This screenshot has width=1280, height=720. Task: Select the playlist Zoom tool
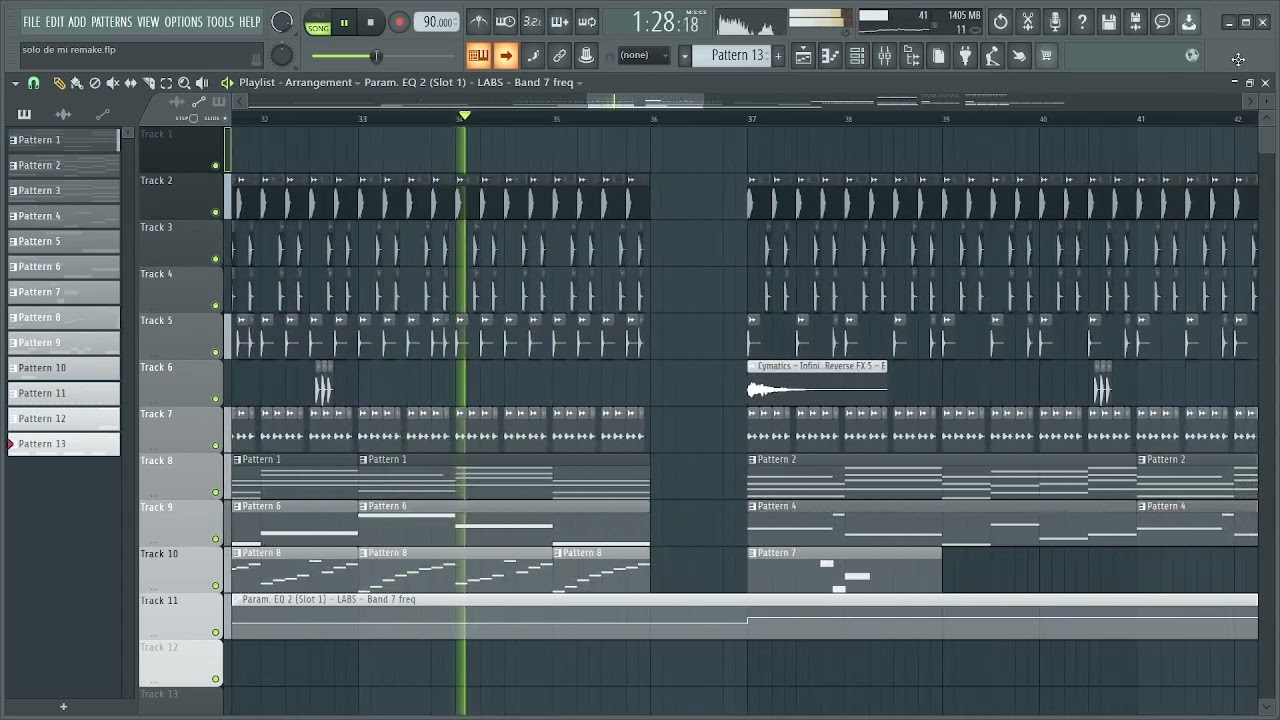point(185,83)
